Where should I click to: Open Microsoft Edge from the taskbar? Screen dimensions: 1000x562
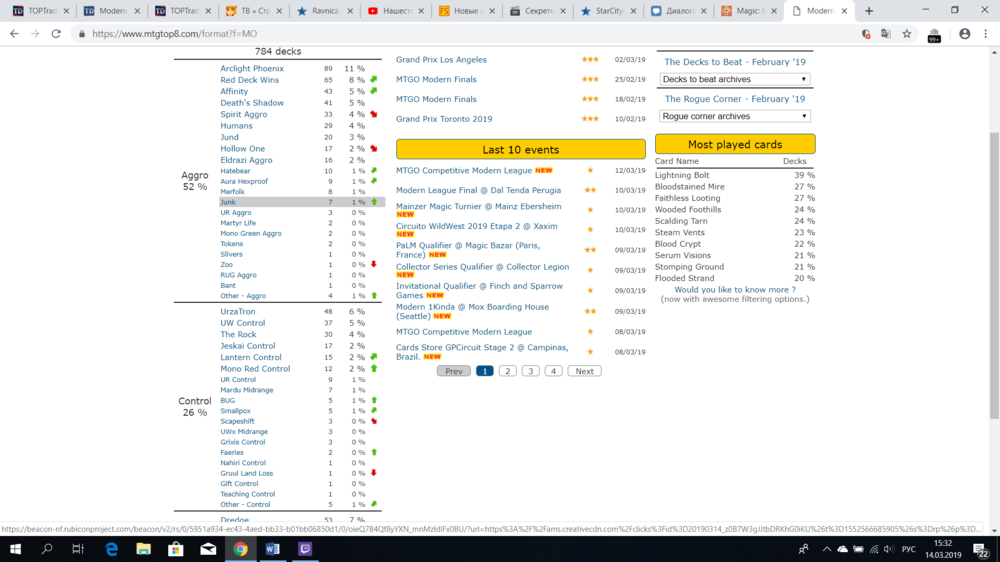[112, 549]
